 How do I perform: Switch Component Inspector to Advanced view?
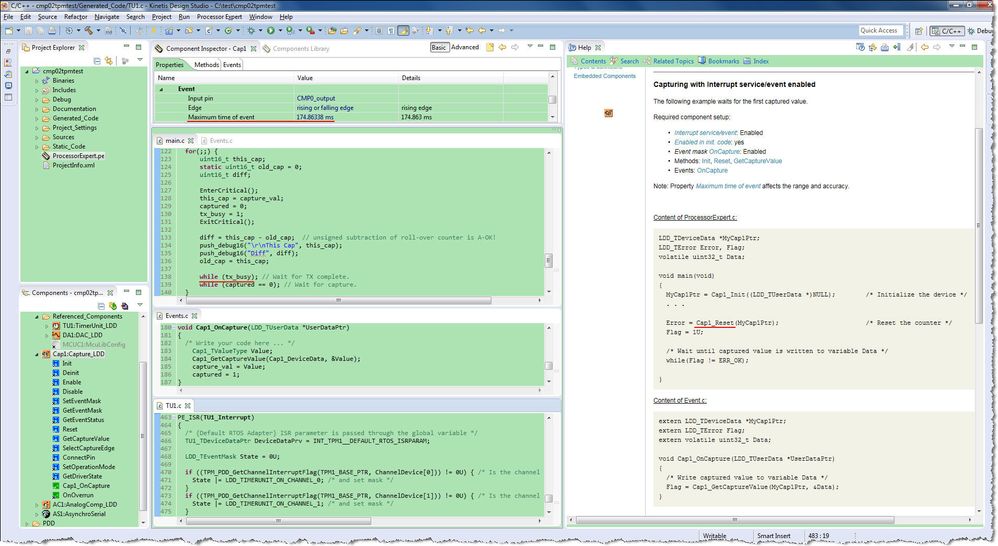tap(465, 48)
